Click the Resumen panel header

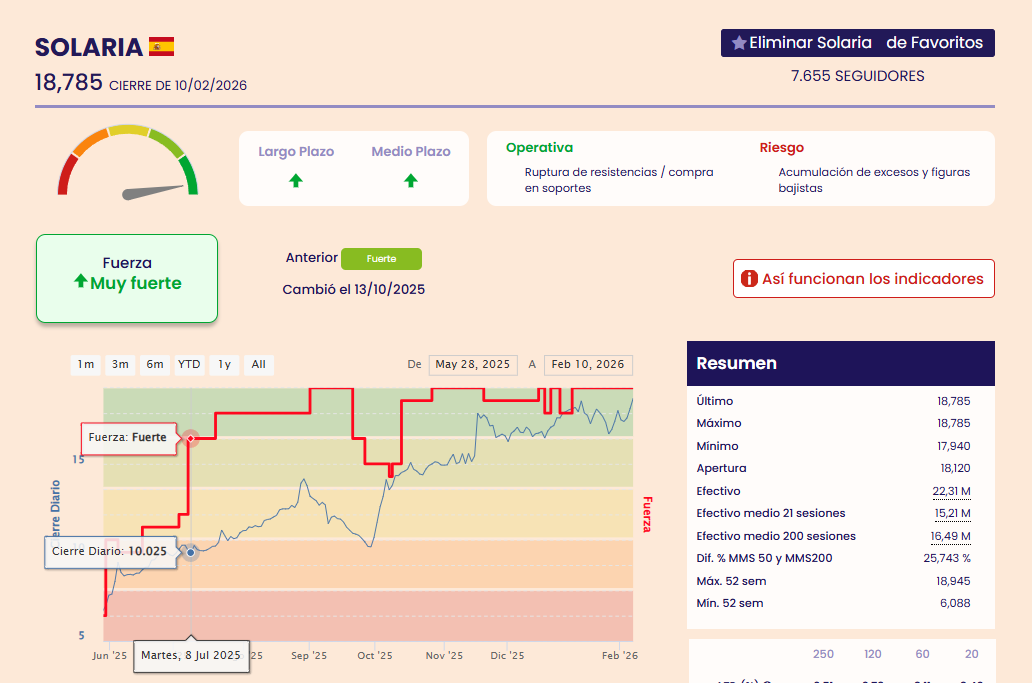click(840, 363)
